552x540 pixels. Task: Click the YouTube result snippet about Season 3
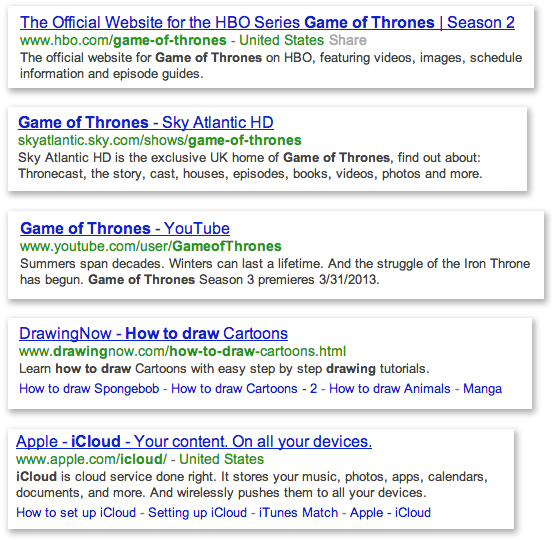click(275, 271)
